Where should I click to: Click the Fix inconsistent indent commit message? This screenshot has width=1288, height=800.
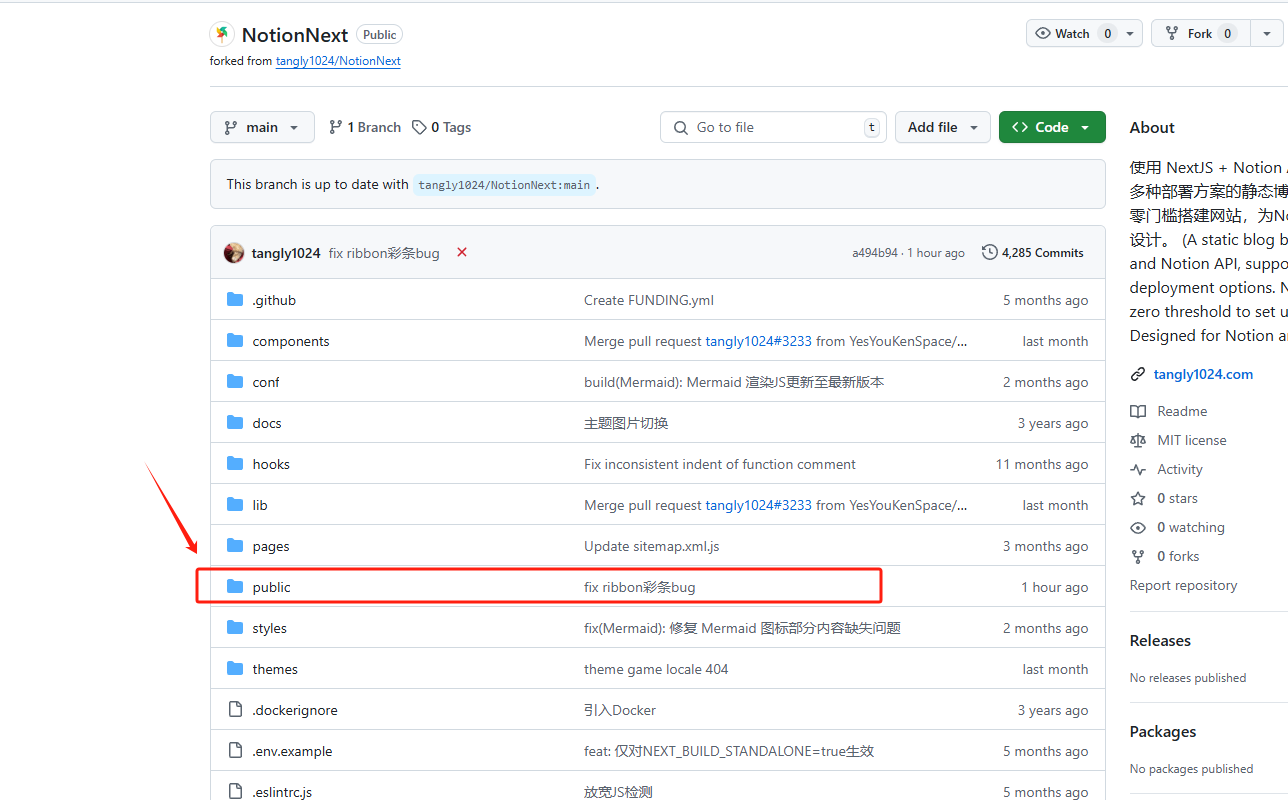720,464
